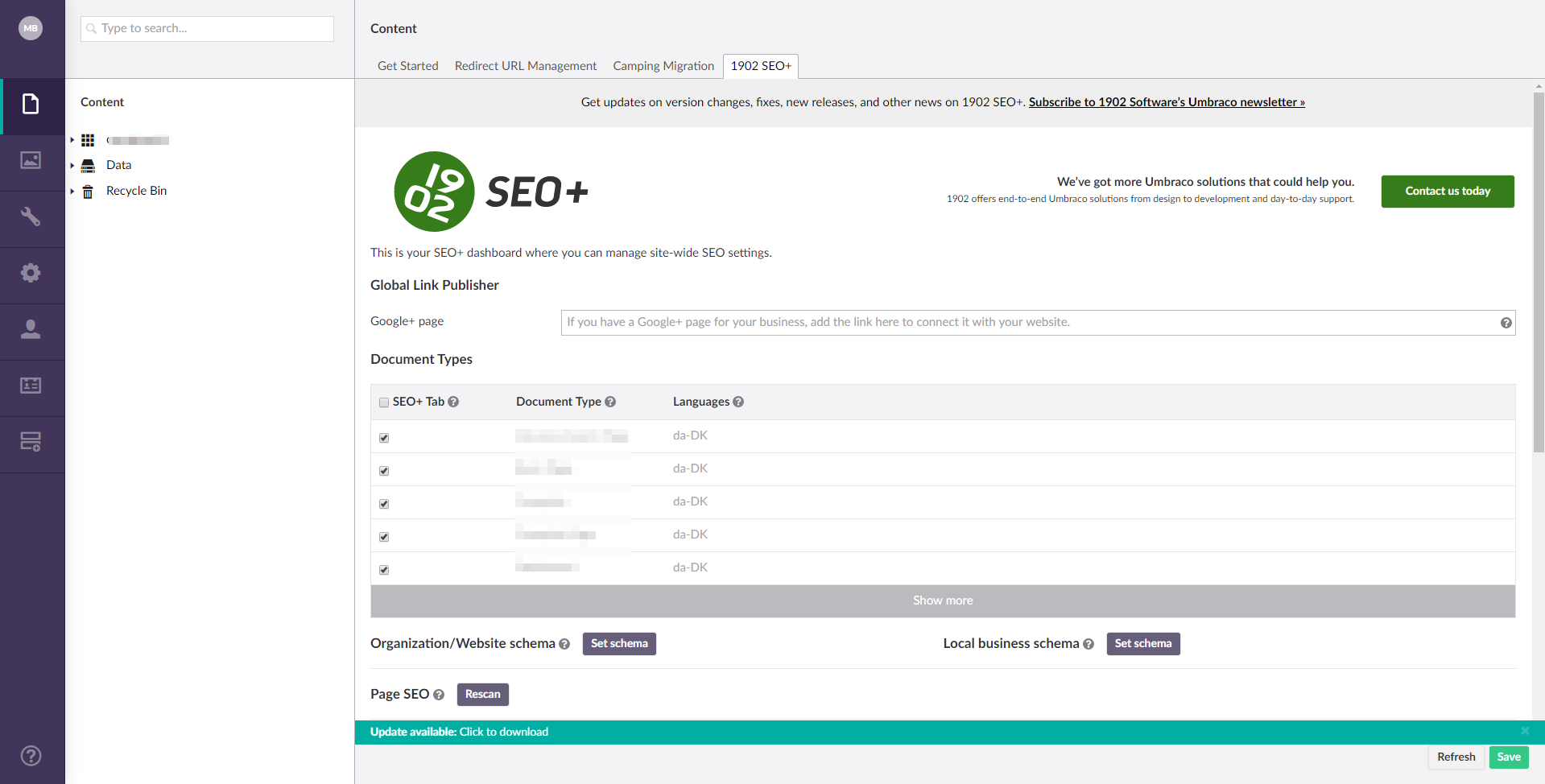Click da-DK in the fifth row
Screen dimensions: 1545x784
point(690,567)
